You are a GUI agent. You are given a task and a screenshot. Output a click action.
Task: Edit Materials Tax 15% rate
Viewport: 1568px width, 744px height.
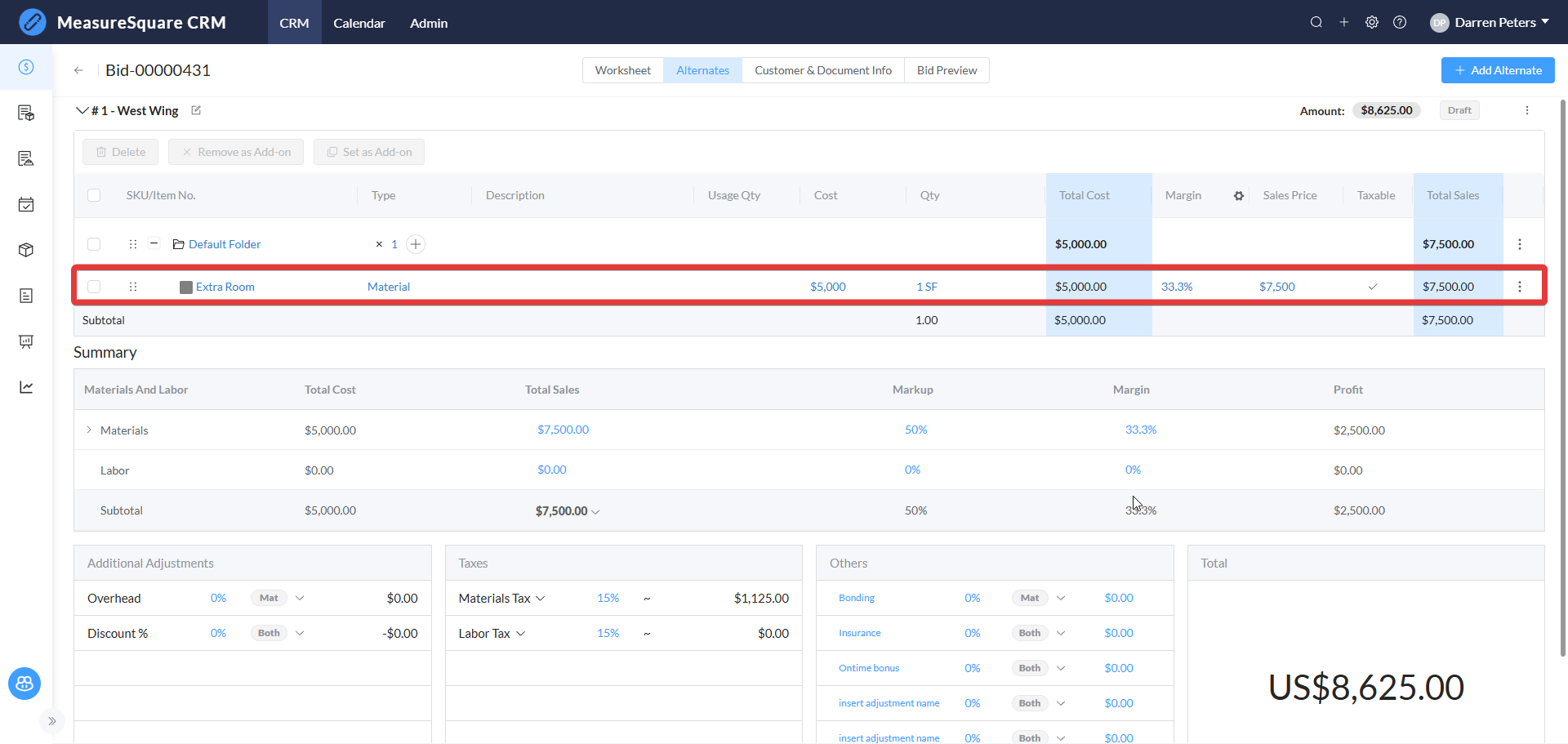pyautogui.click(x=608, y=599)
